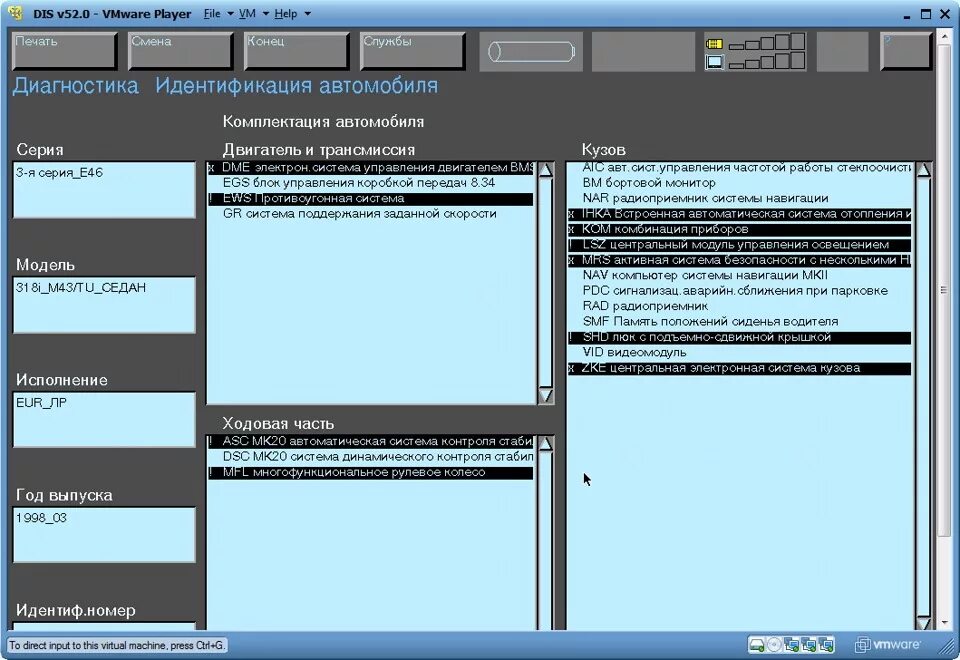960x660 pixels.
Task: Select BM бортовой монитор row
Action: pos(739,183)
